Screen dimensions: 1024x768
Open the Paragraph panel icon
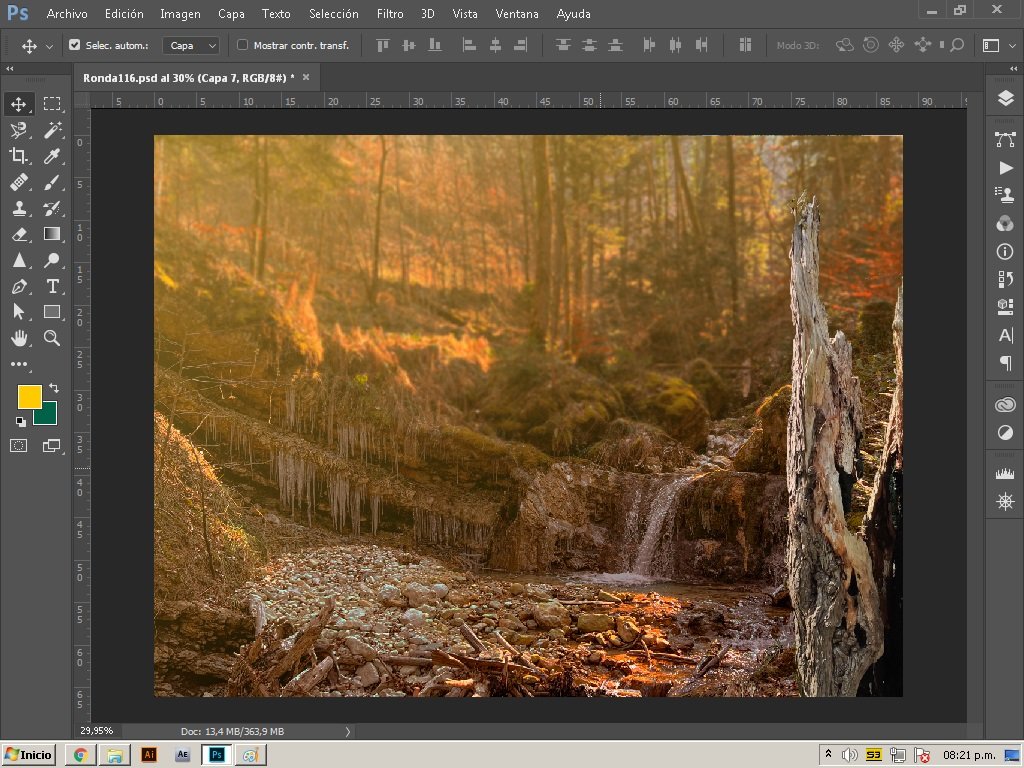[1005, 363]
